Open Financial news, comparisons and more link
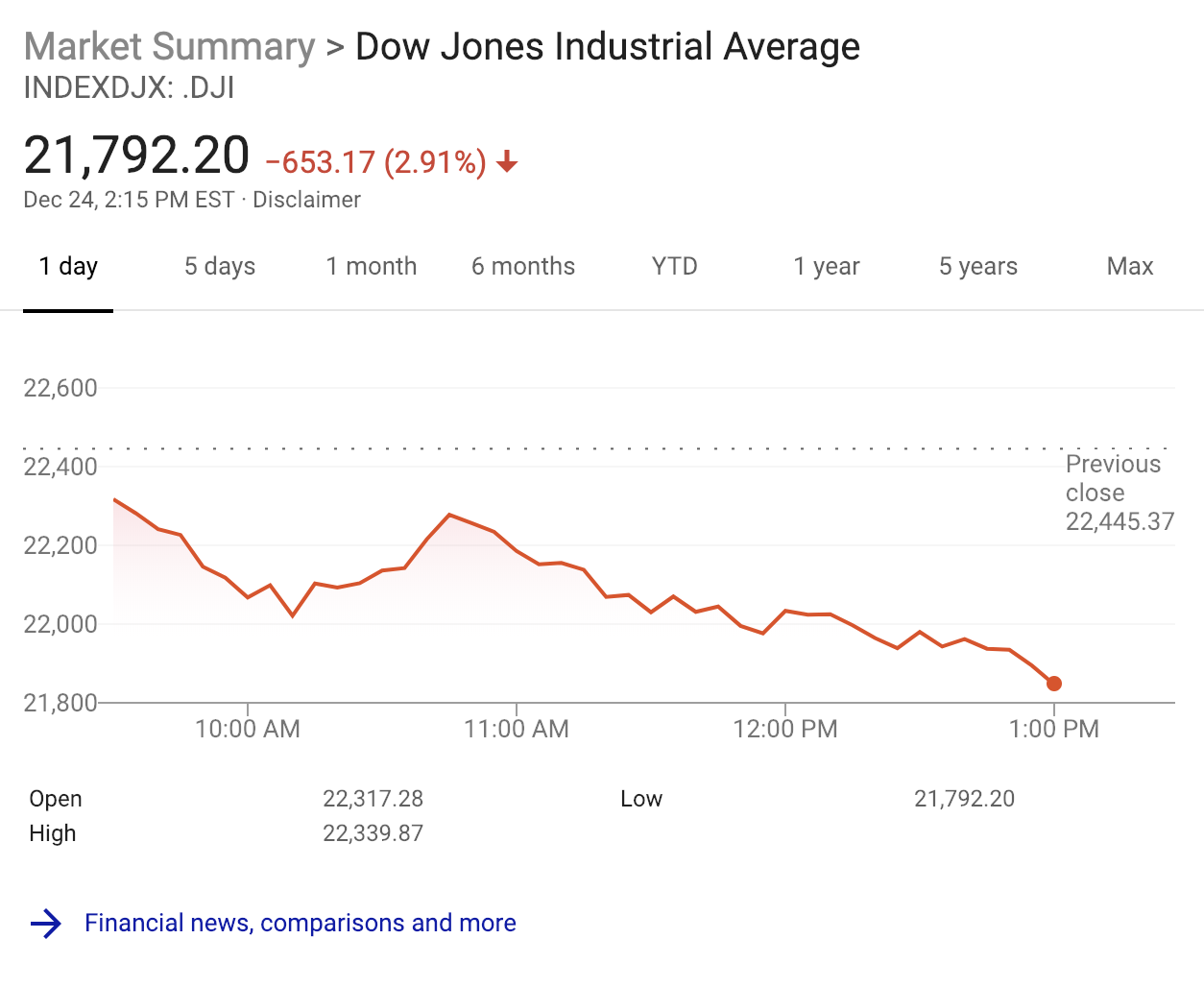This screenshot has width=1204, height=987. (x=301, y=923)
